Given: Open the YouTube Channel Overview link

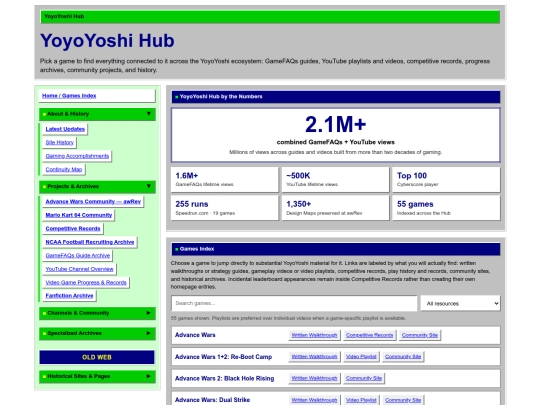Looking at the screenshot, I should point(79,269).
